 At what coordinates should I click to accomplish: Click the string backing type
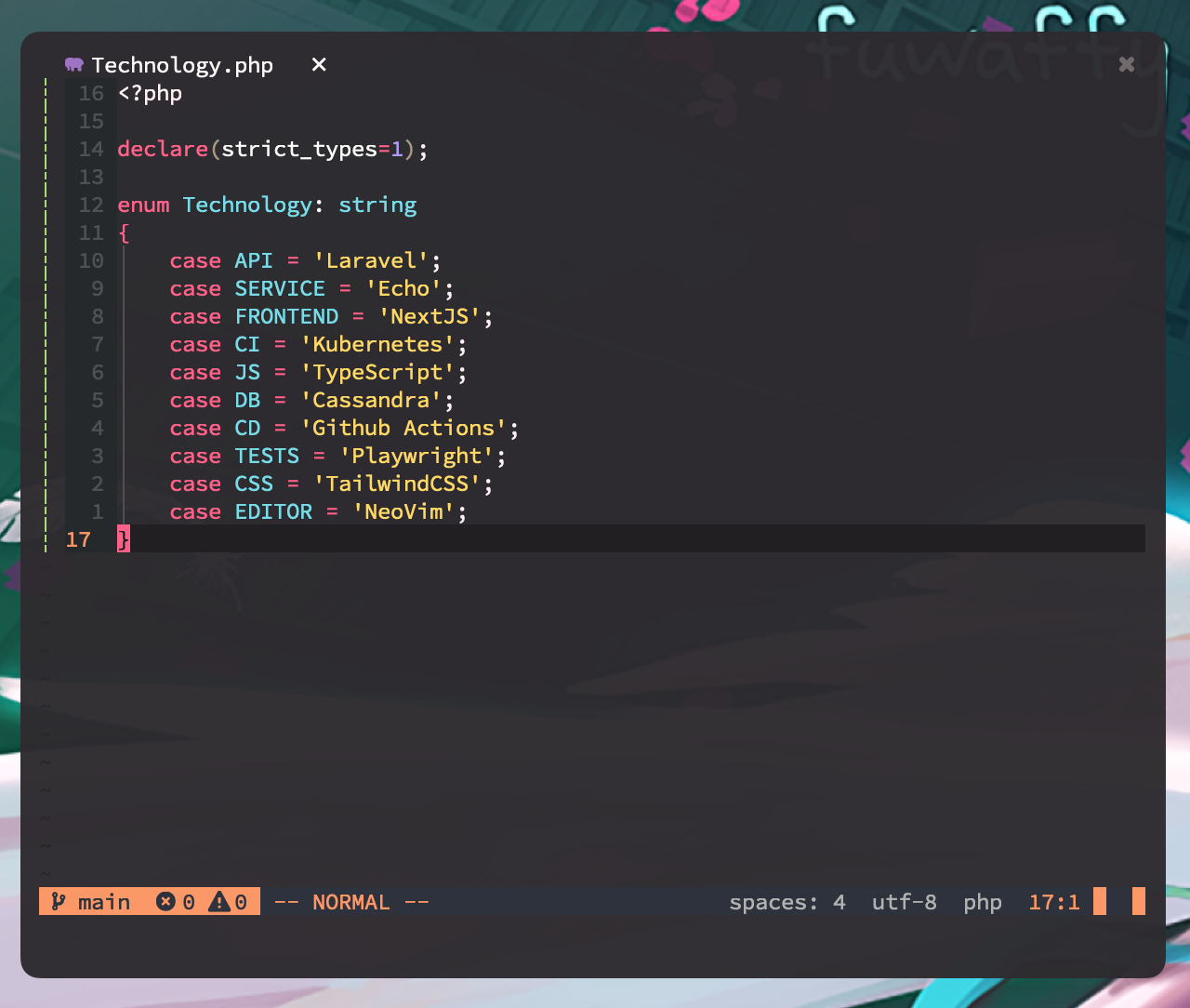click(x=377, y=205)
